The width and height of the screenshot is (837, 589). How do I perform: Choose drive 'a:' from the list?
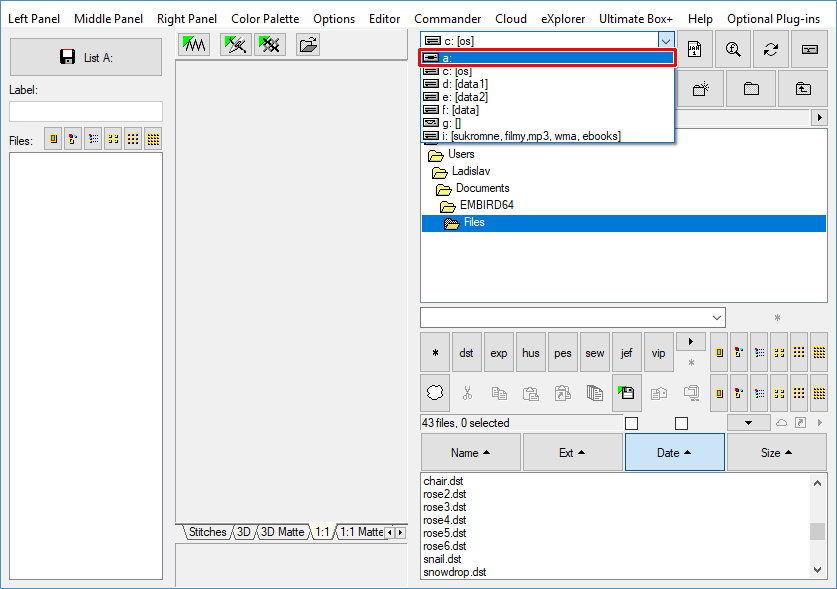pyautogui.click(x=548, y=58)
